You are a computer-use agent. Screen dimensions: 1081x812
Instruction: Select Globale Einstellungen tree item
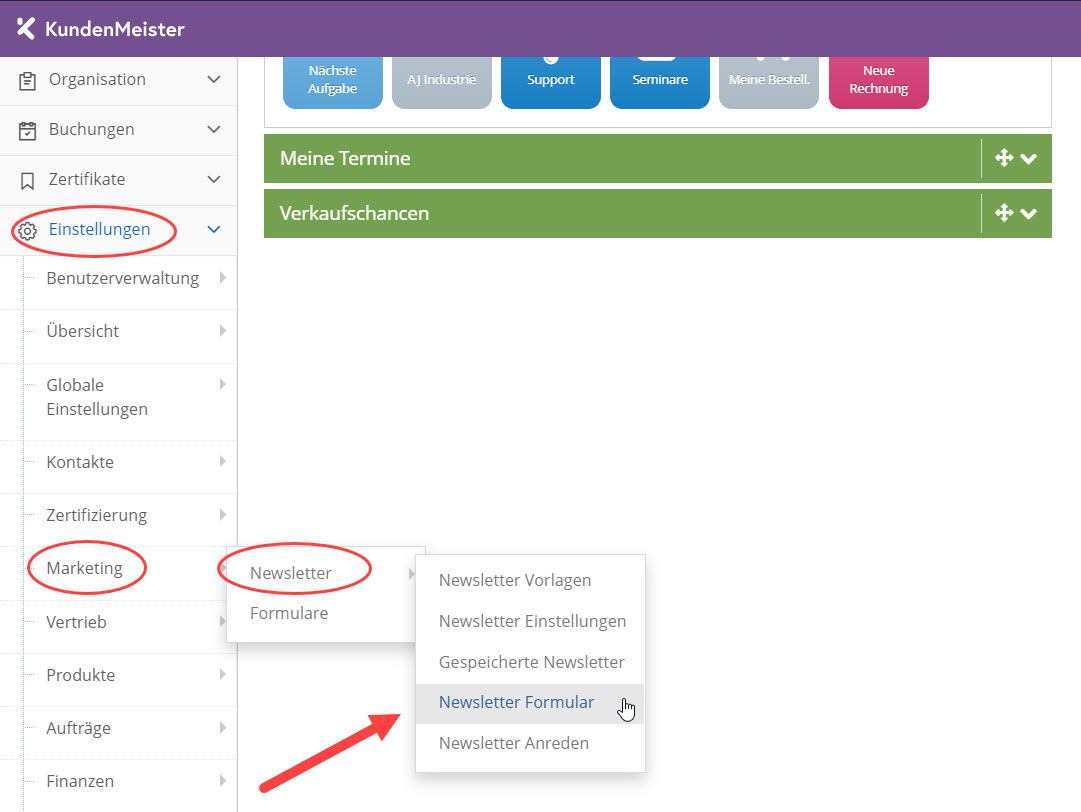coord(97,397)
